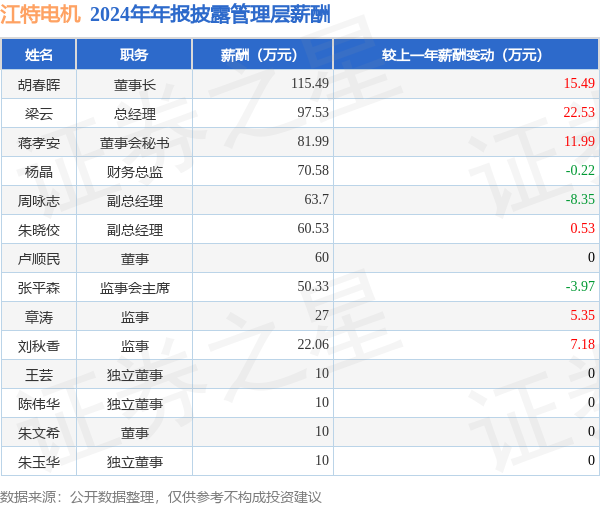Viewport: 600px width, 506px height.
Task: Click the name cell 刘秋香
Action: point(39,346)
